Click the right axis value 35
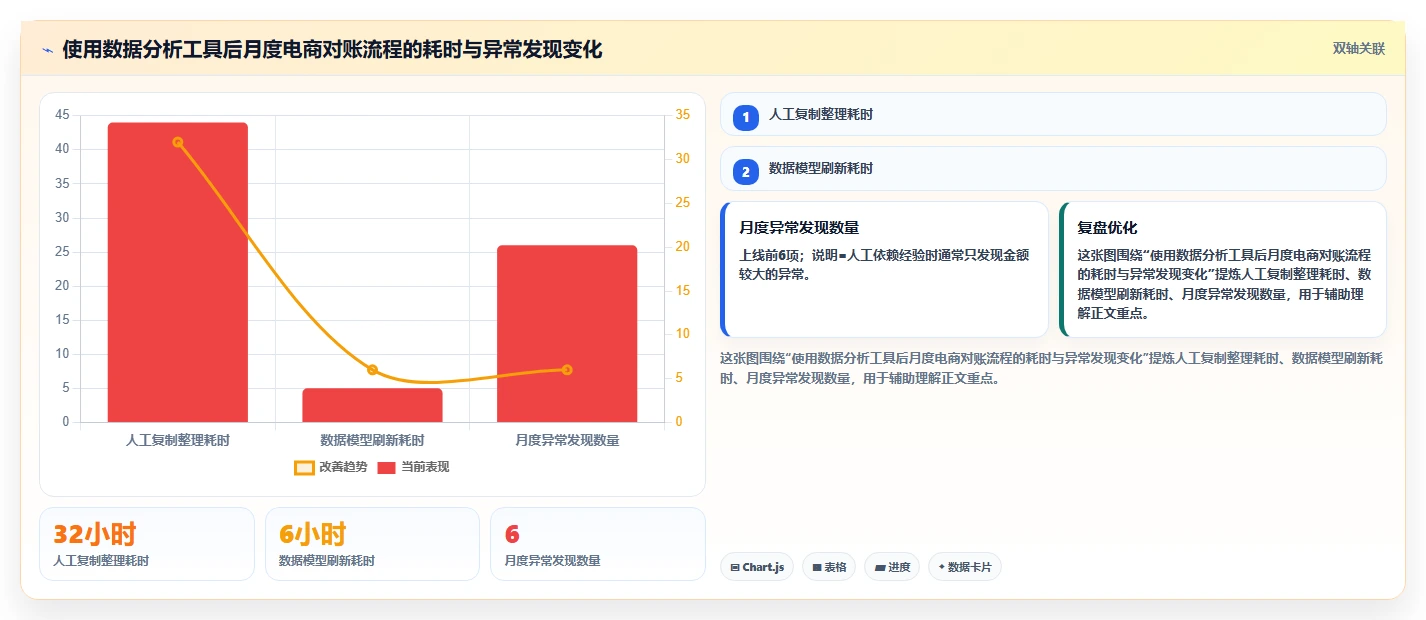The height and width of the screenshot is (620, 1426). 683,115
